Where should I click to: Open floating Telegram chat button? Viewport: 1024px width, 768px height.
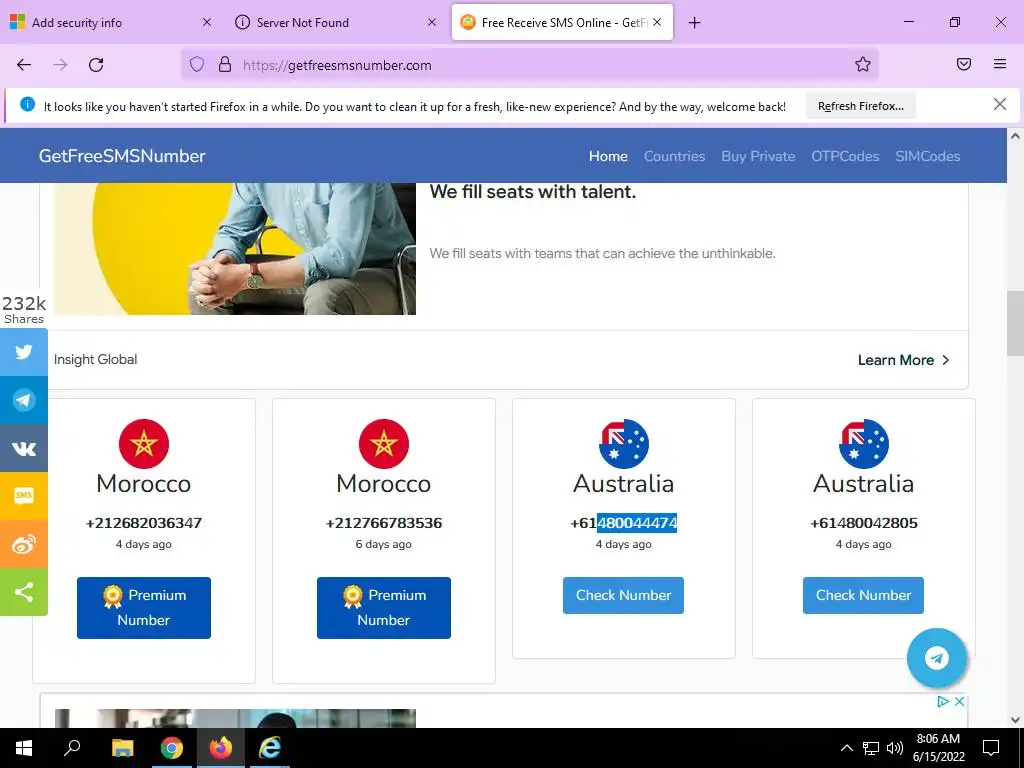(x=936, y=658)
